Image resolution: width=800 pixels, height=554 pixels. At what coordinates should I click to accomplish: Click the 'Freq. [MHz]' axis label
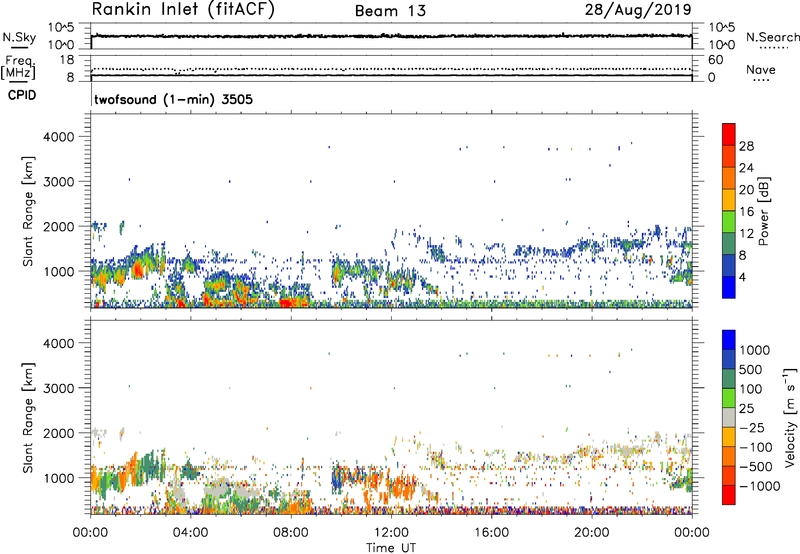coord(18,68)
